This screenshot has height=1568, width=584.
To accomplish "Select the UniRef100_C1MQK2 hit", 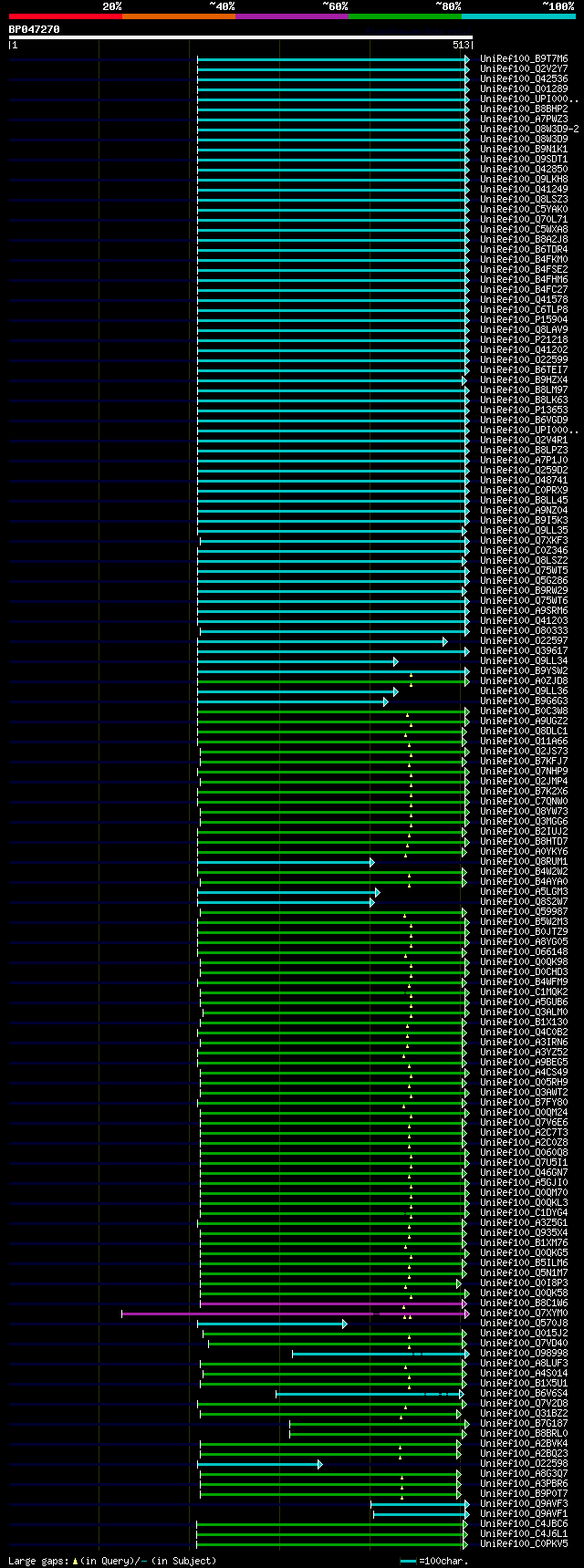I will [x=524, y=992].
